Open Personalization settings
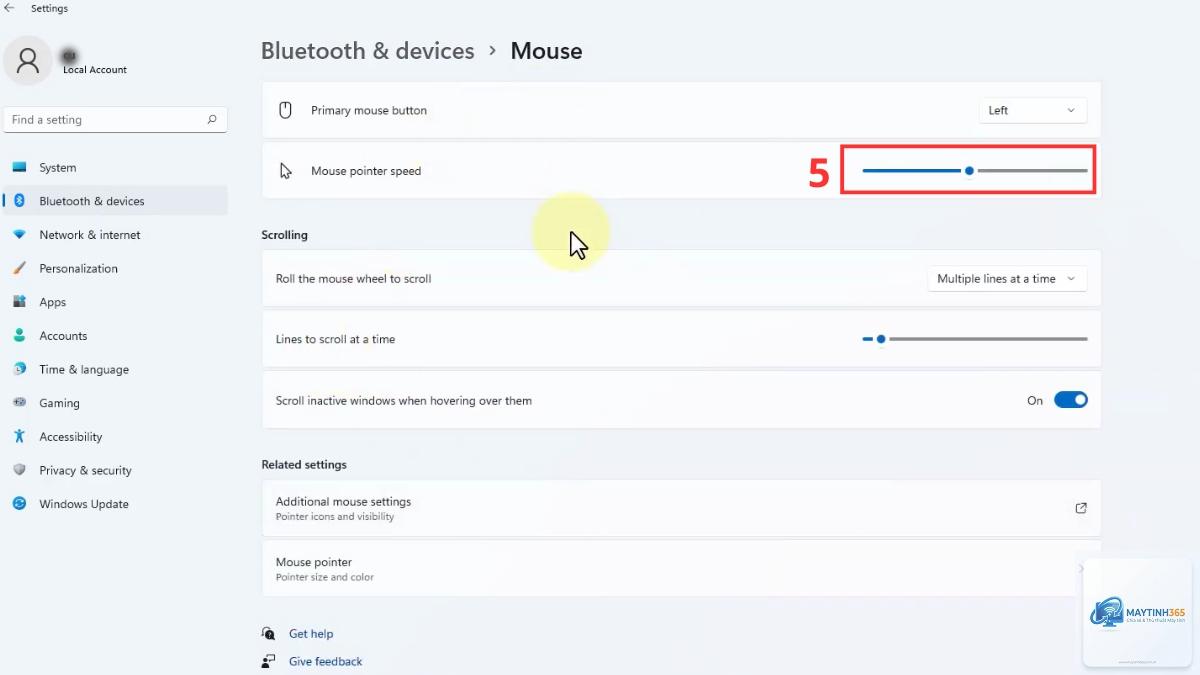1200x675 pixels. point(116,268)
